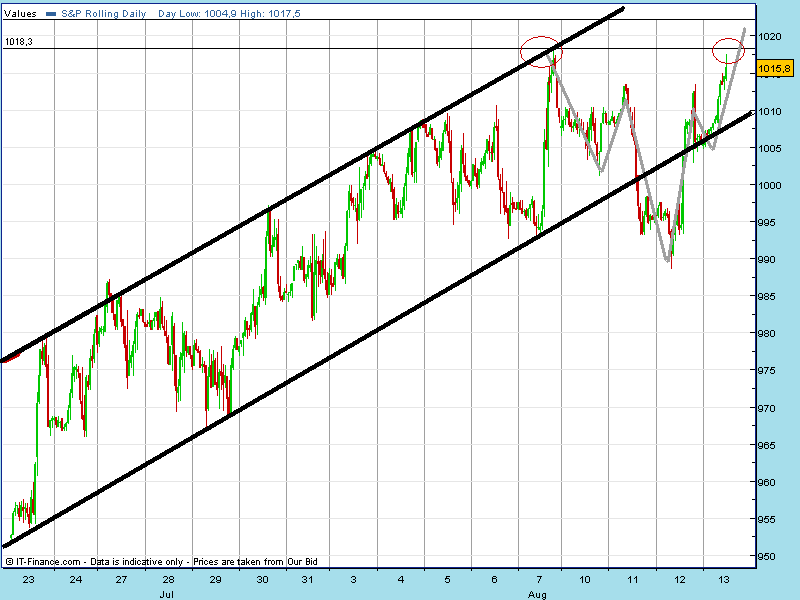This screenshot has height=600, width=800.
Task: Click the date label 7 on the time axis
Action: coord(539,580)
